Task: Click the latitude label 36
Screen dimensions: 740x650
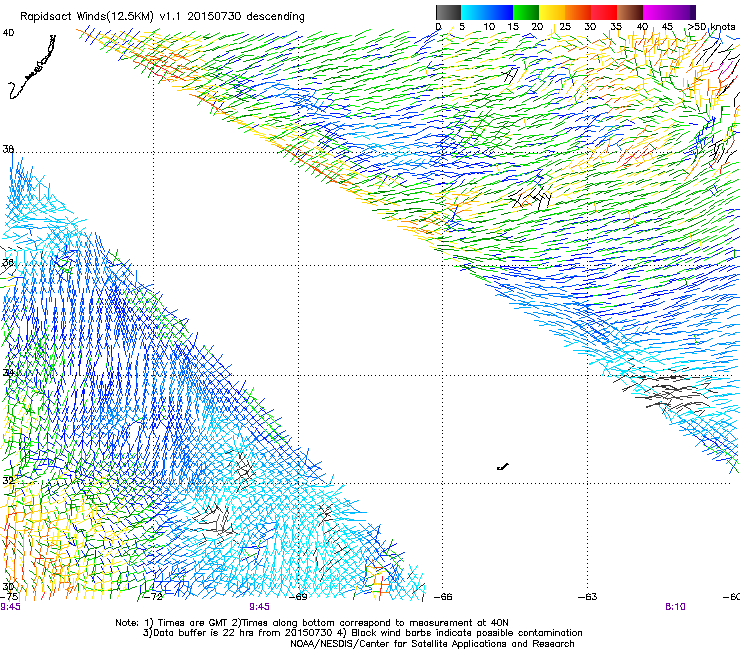Action: 8,262
